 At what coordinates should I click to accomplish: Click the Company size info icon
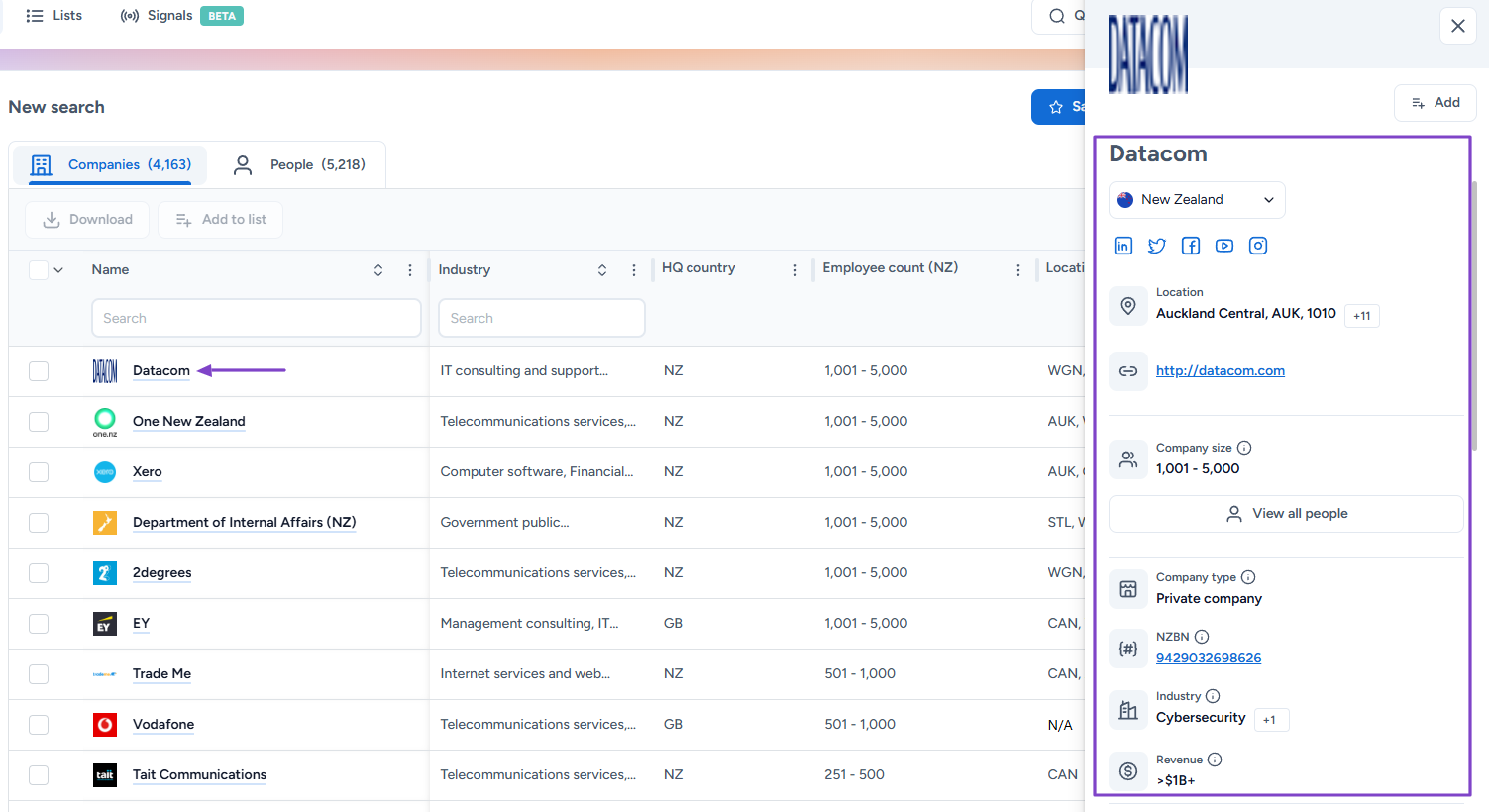click(x=1244, y=448)
